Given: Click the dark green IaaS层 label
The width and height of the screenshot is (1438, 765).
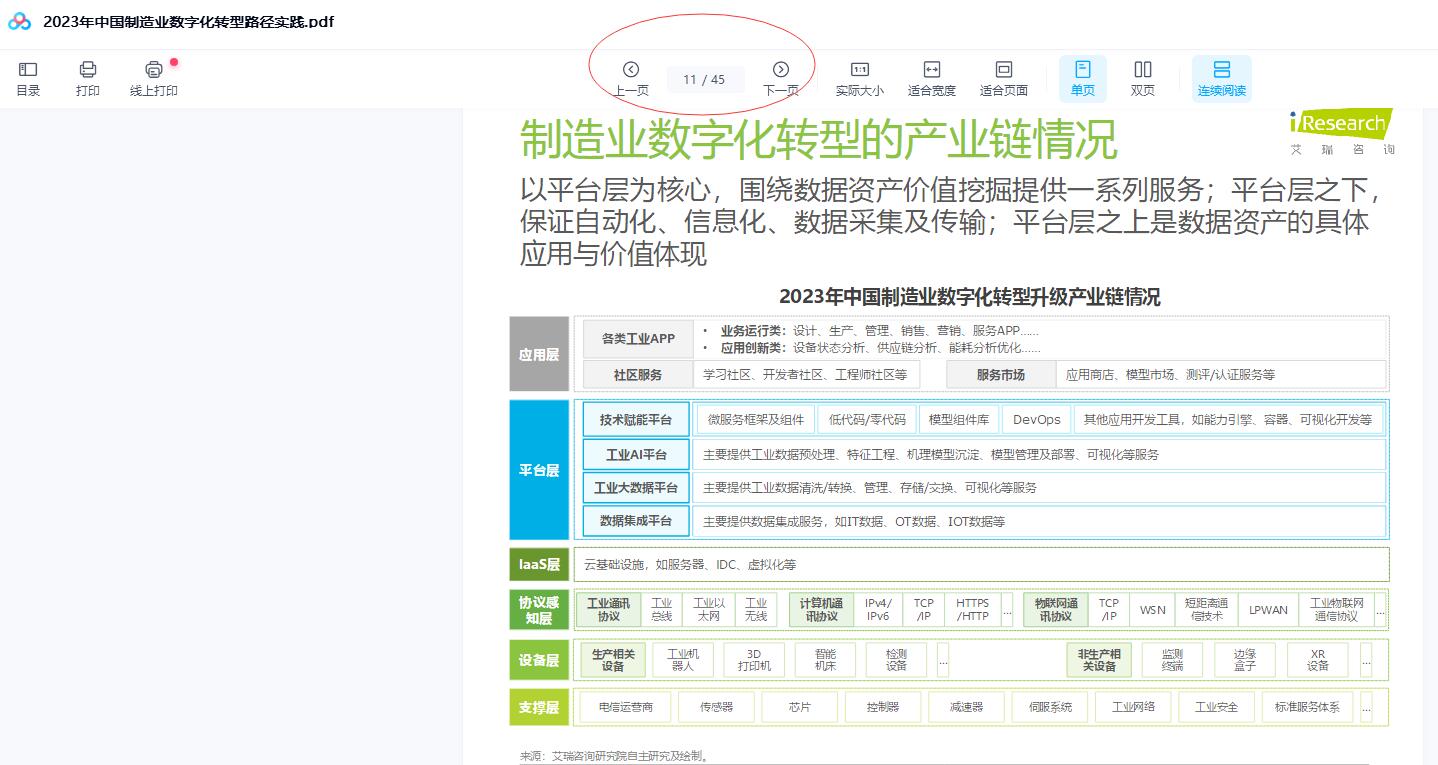Looking at the screenshot, I should coord(539,564).
